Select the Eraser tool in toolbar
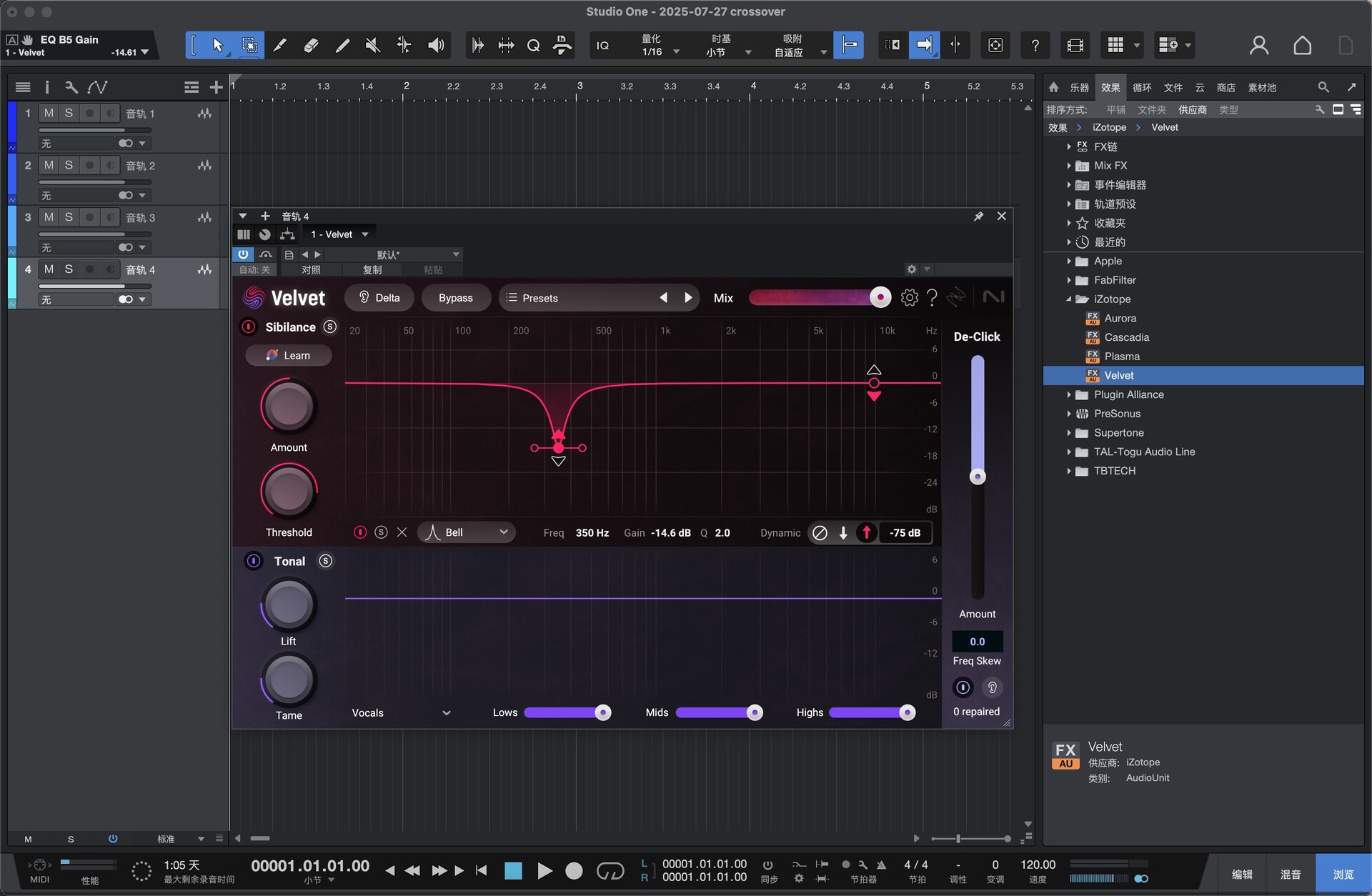Image resolution: width=1372 pixels, height=896 pixels. (x=311, y=46)
